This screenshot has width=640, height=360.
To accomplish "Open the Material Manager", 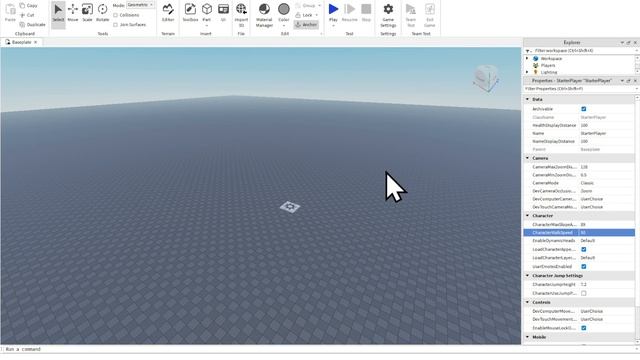I will pos(264,15).
